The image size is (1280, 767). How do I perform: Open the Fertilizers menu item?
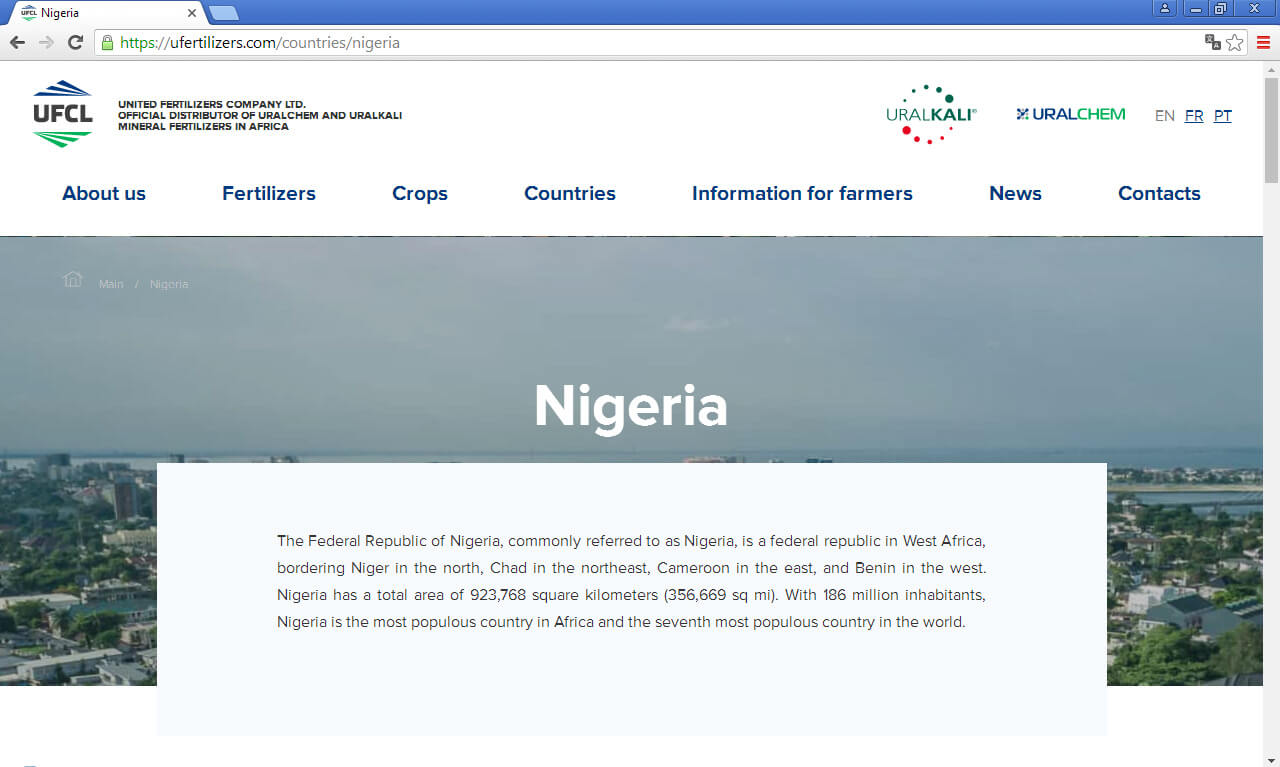[268, 194]
